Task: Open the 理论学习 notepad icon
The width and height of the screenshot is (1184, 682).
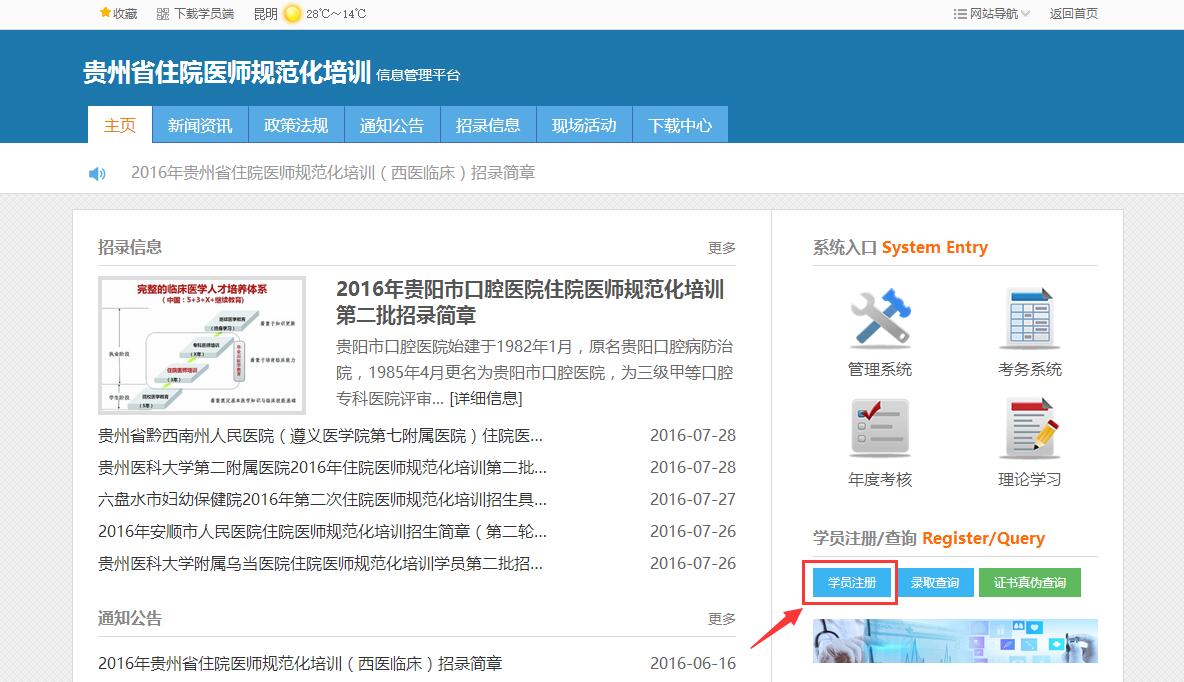Action: 1029,429
